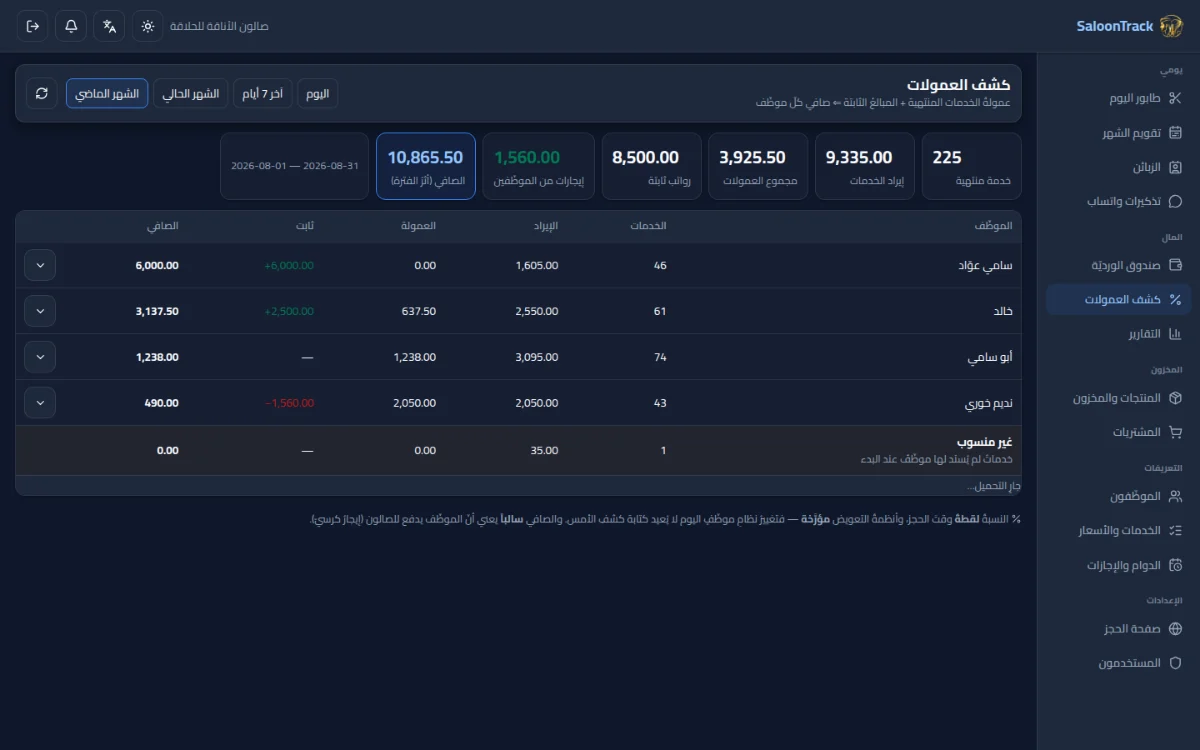Image resolution: width=1200 pixels, height=750 pixels.
Task: Expand the خالد row details
Action: click(40, 311)
